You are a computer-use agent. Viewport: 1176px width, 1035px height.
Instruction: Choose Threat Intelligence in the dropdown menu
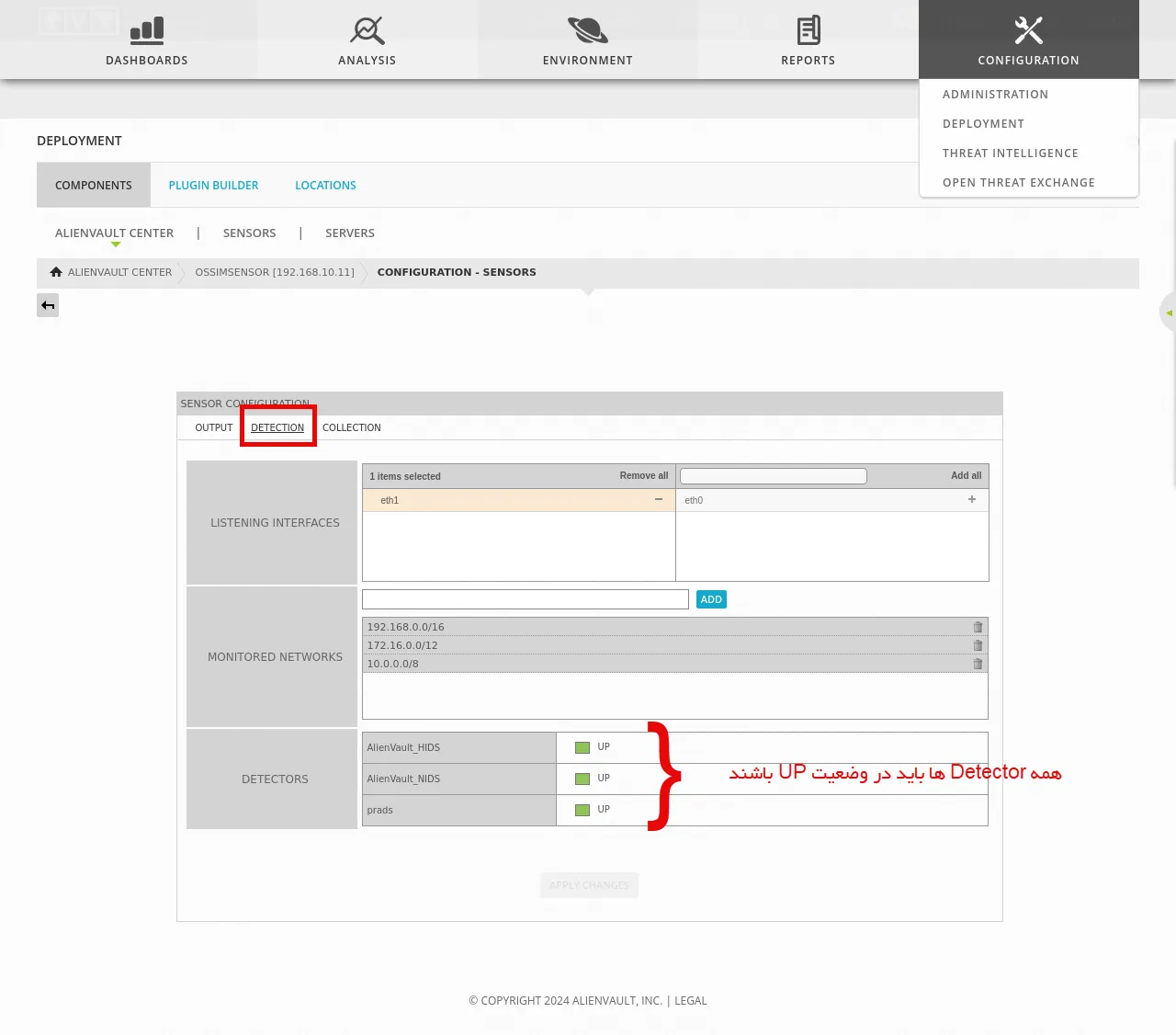click(x=1010, y=154)
